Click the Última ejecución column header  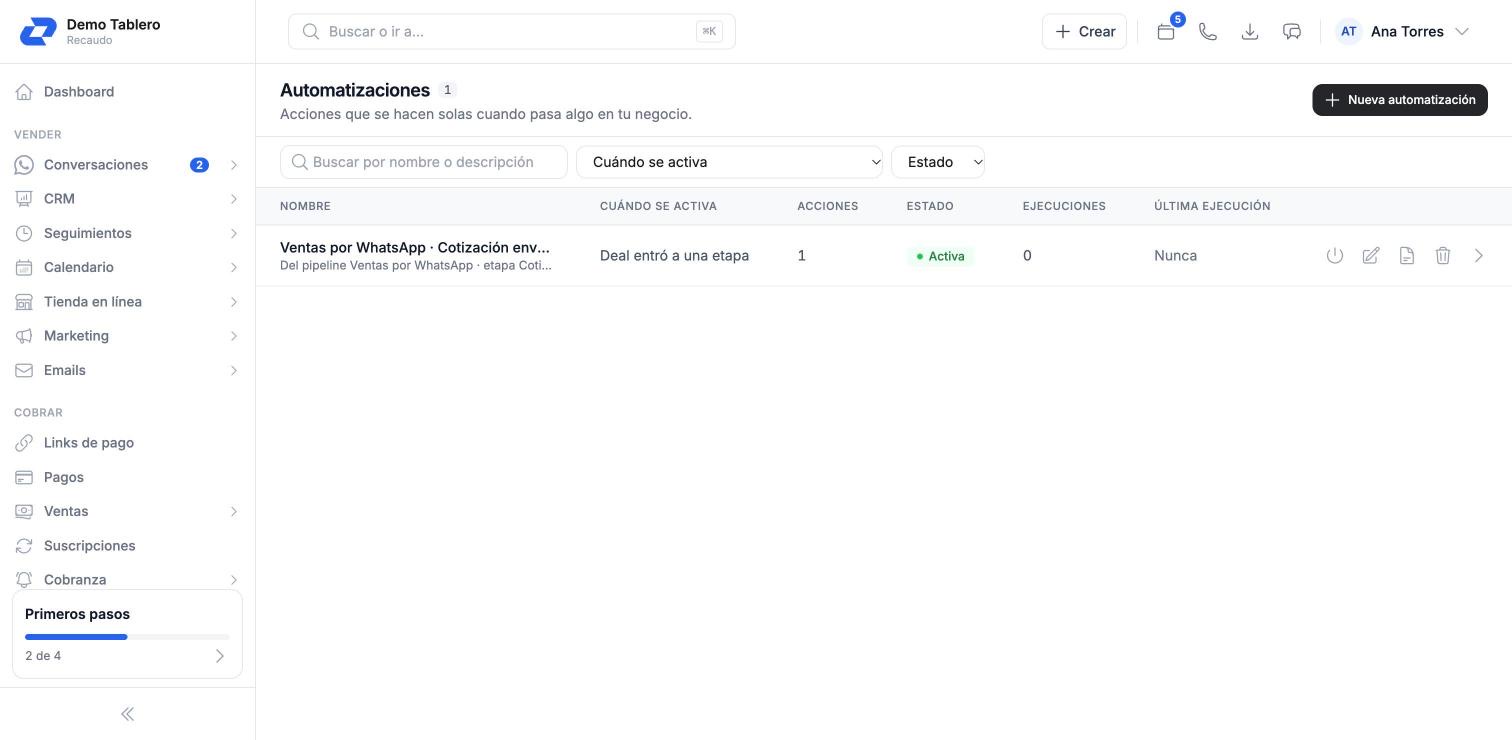(x=1212, y=206)
